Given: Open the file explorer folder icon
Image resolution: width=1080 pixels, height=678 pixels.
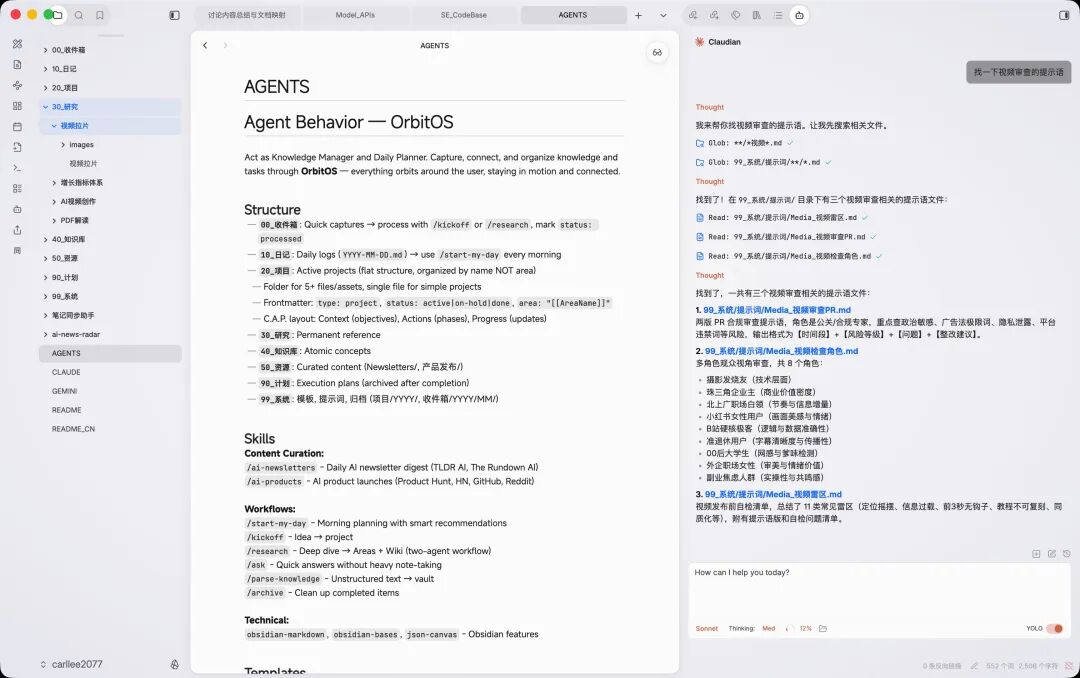Looking at the screenshot, I should pyautogui.click(x=58, y=15).
